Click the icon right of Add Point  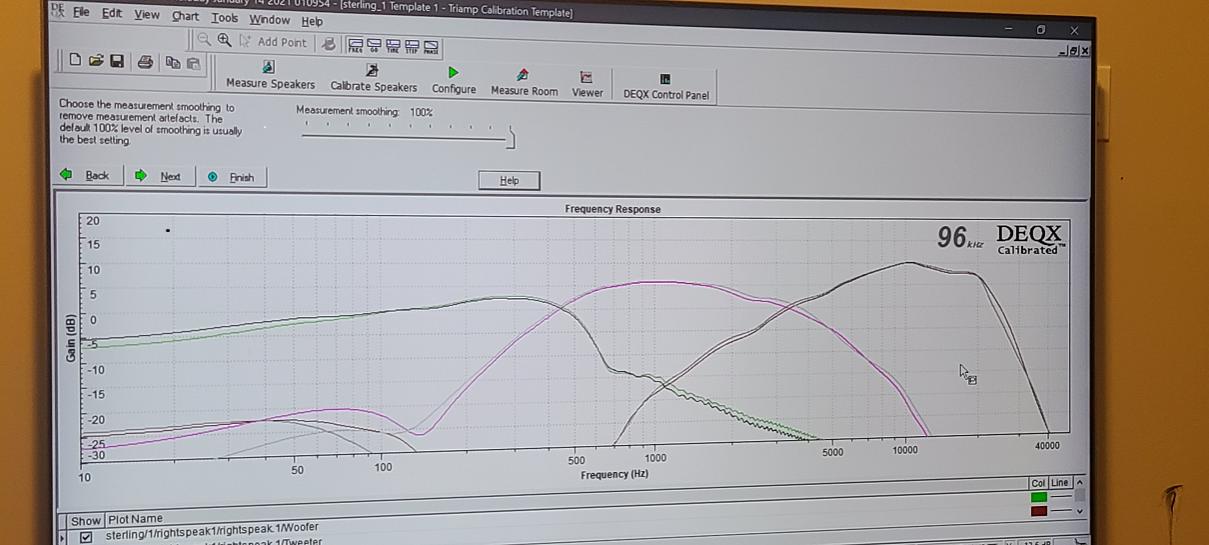[328, 44]
